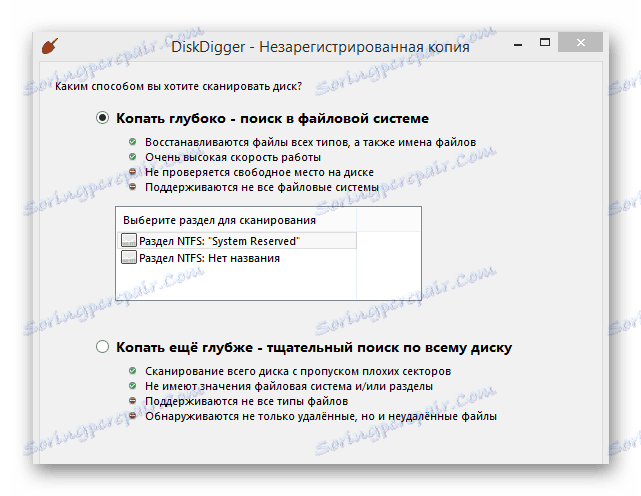
Task: Click text "Не проверяется свободное место на диске"
Action: [x=259, y=172]
